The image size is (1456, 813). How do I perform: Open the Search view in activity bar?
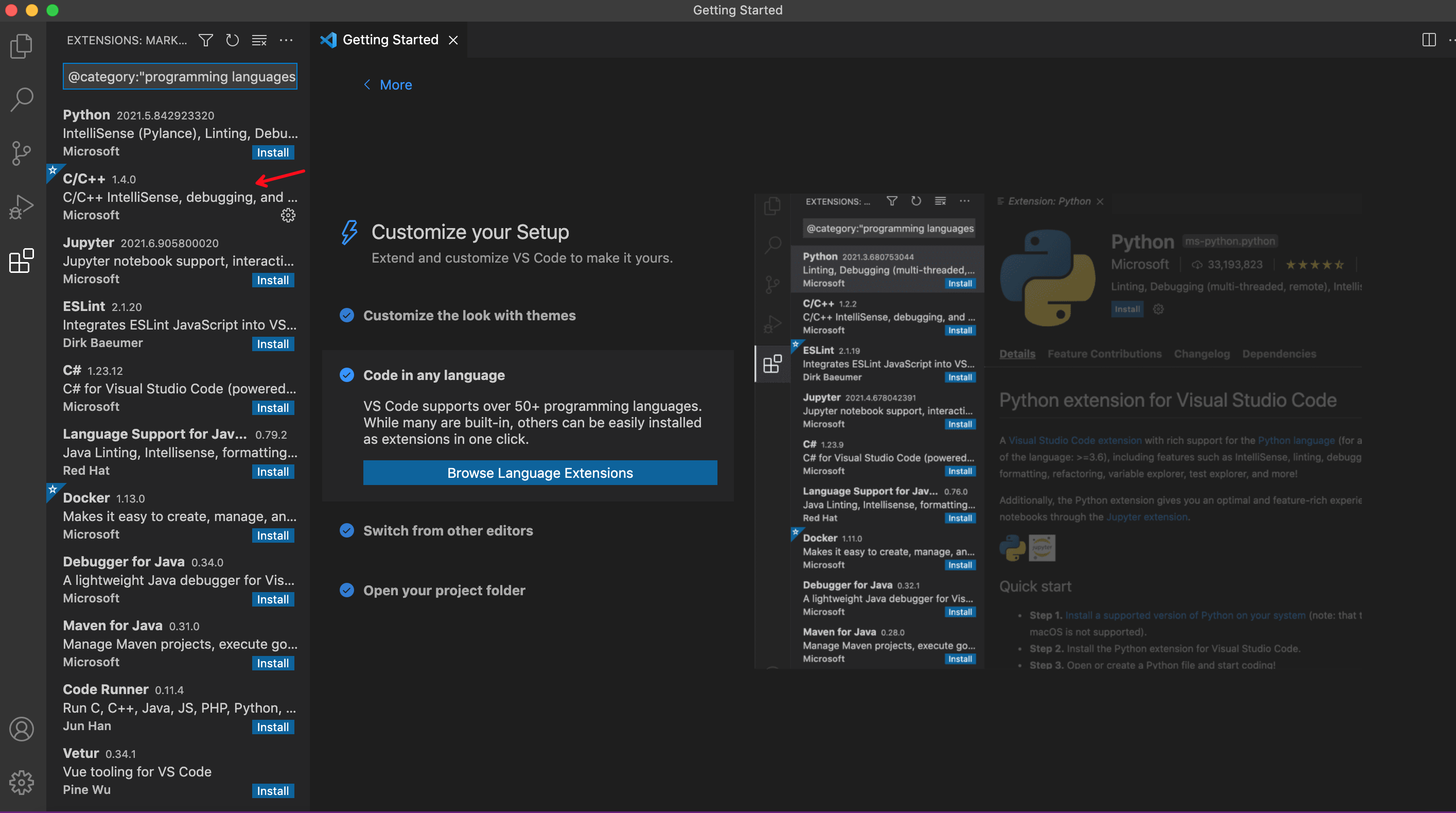tap(22, 99)
